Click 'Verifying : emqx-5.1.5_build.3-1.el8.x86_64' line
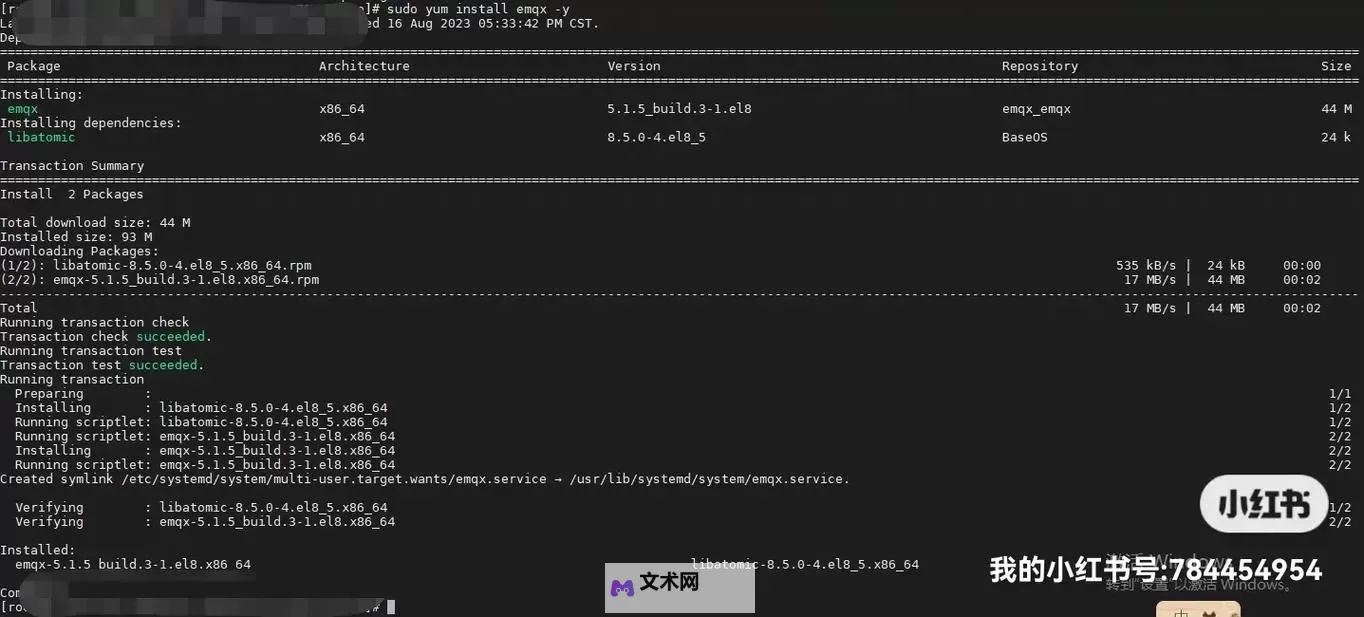 [205, 522]
